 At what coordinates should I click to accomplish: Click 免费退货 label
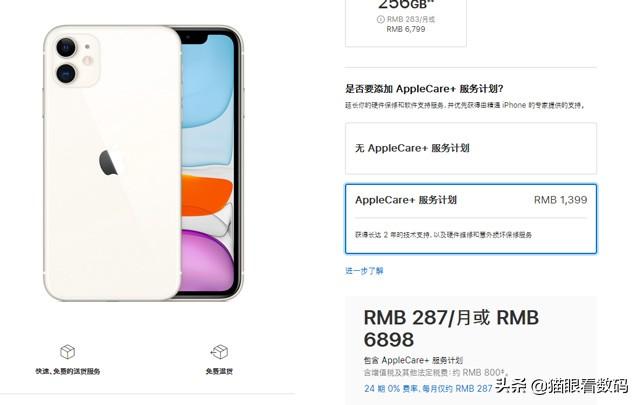point(219,372)
